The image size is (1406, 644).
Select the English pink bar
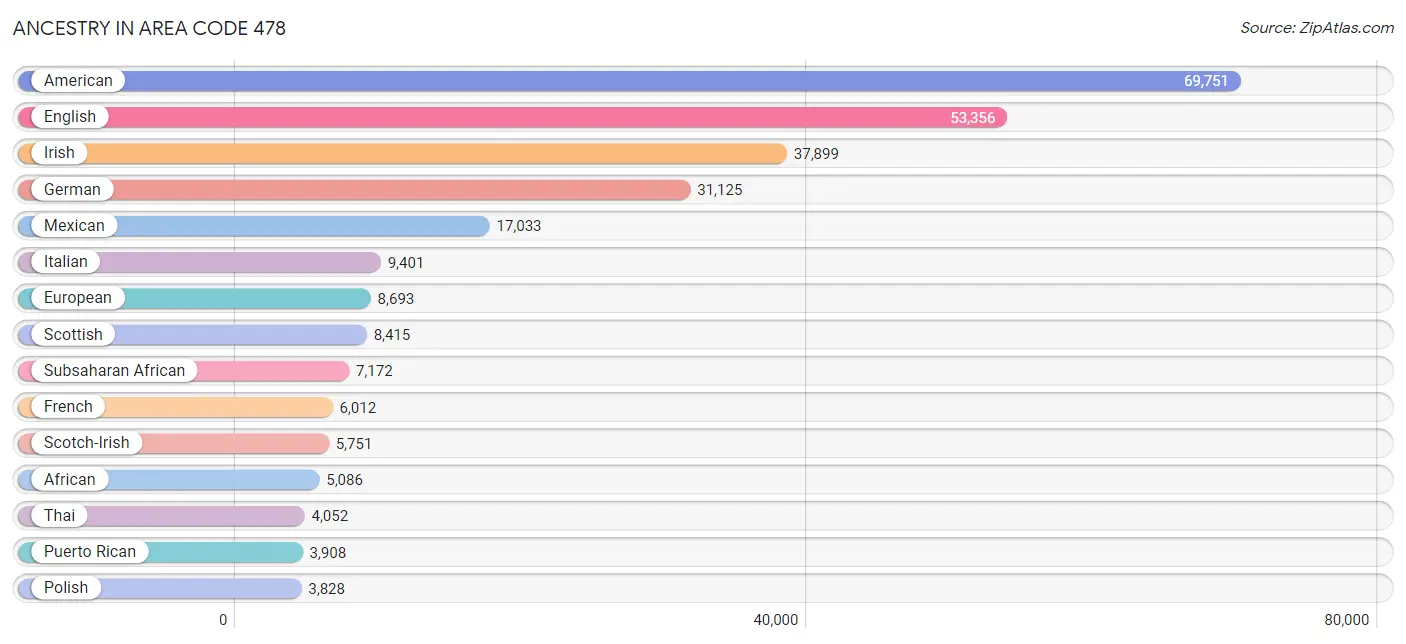[512, 117]
